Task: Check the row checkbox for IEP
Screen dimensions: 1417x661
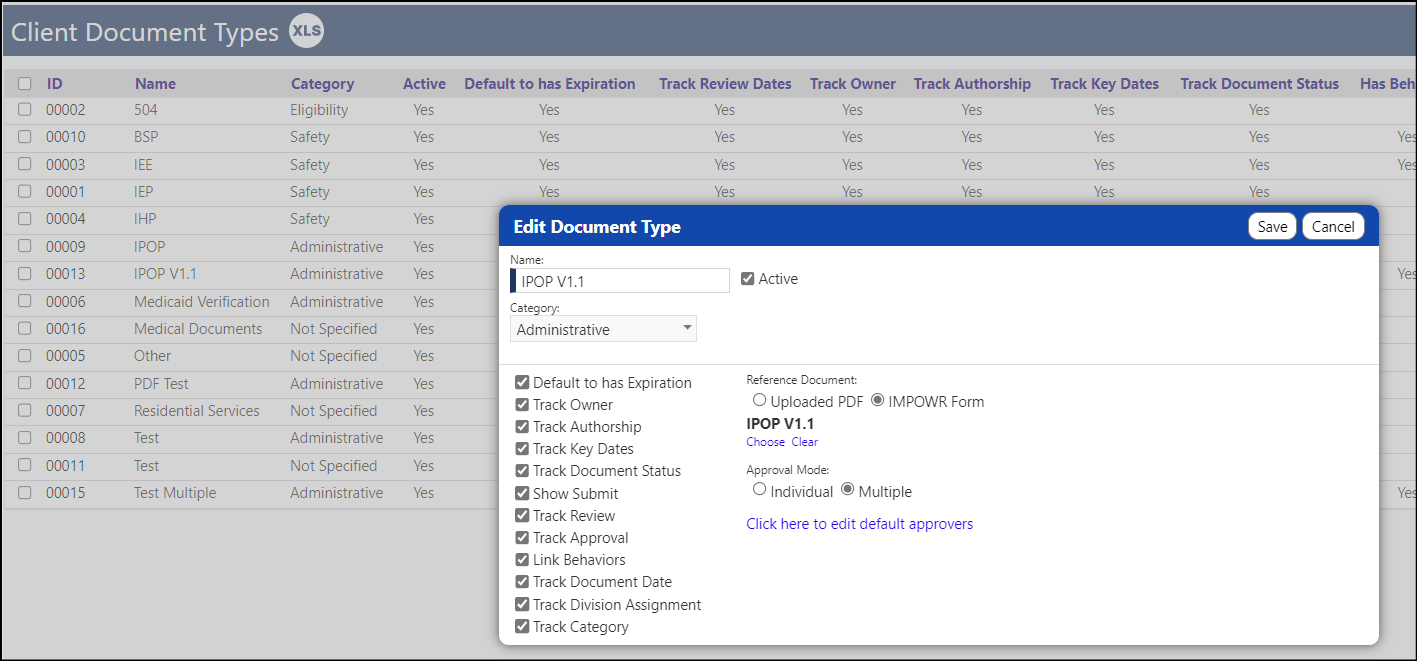Action: click(x=24, y=191)
